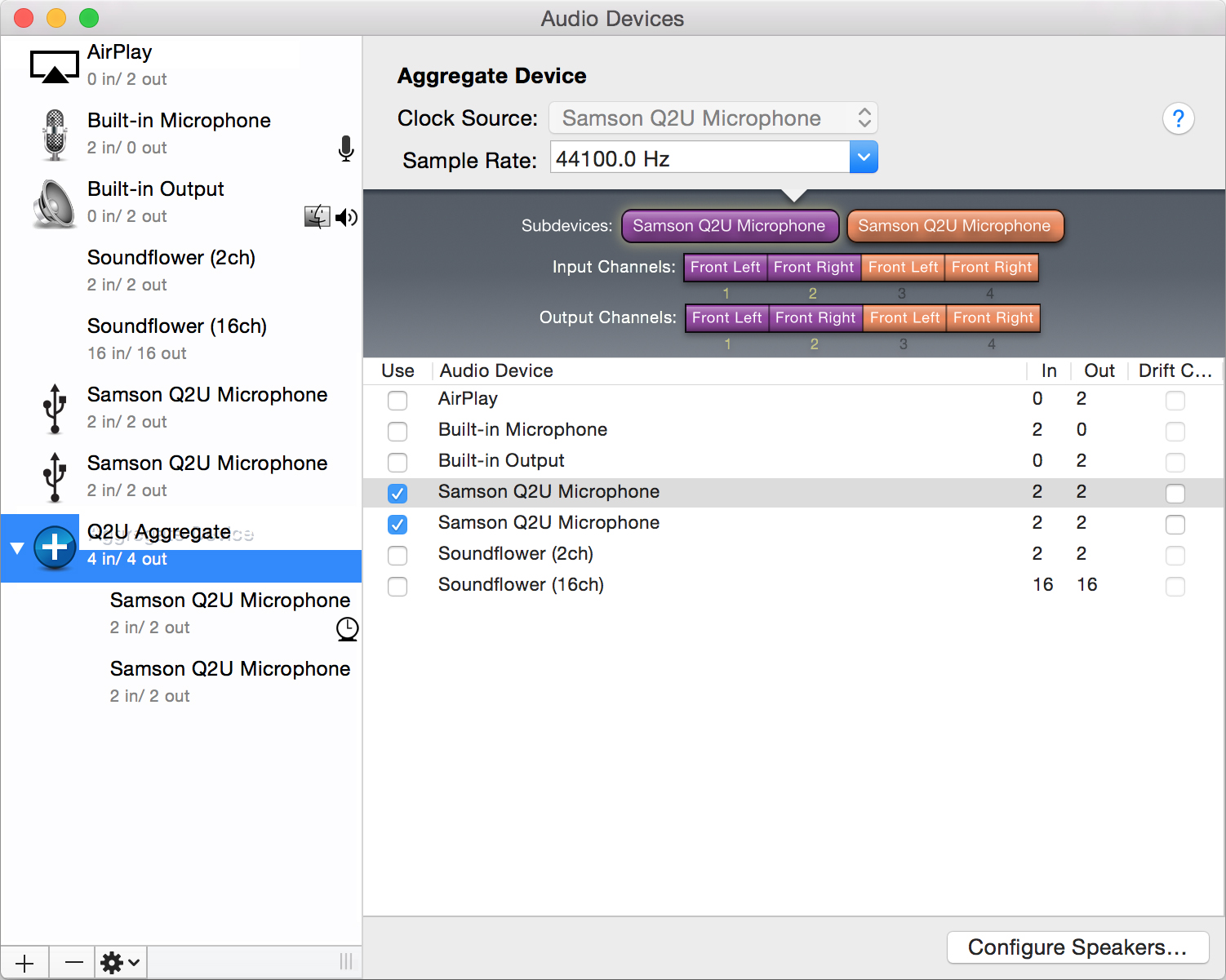The height and width of the screenshot is (980, 1226).
Task: Click the Sample Rate text field
Action: 700,158
